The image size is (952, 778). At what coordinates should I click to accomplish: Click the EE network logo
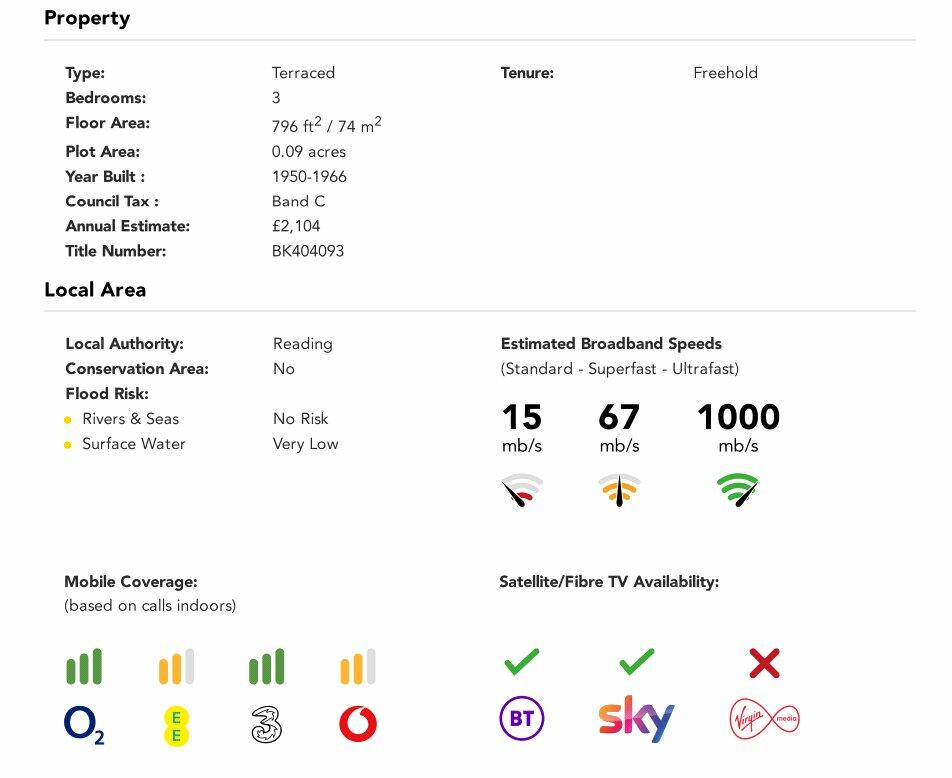[x=176, y=724]
